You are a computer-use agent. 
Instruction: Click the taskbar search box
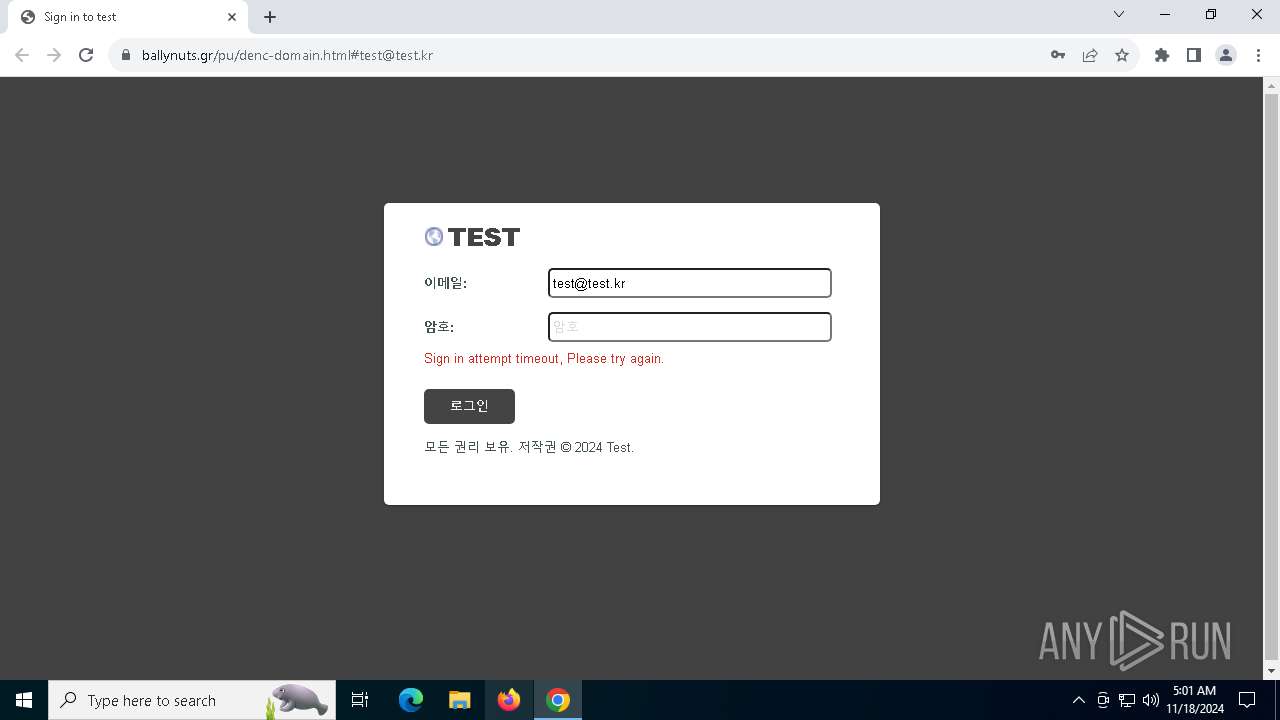(192, 700)
